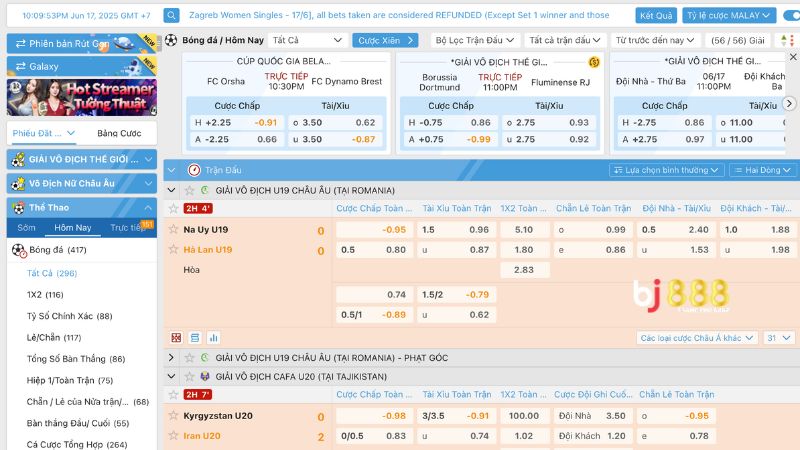Open the lineup list icon under Na Uy match

pyautogui.click(x=195, y=338)
